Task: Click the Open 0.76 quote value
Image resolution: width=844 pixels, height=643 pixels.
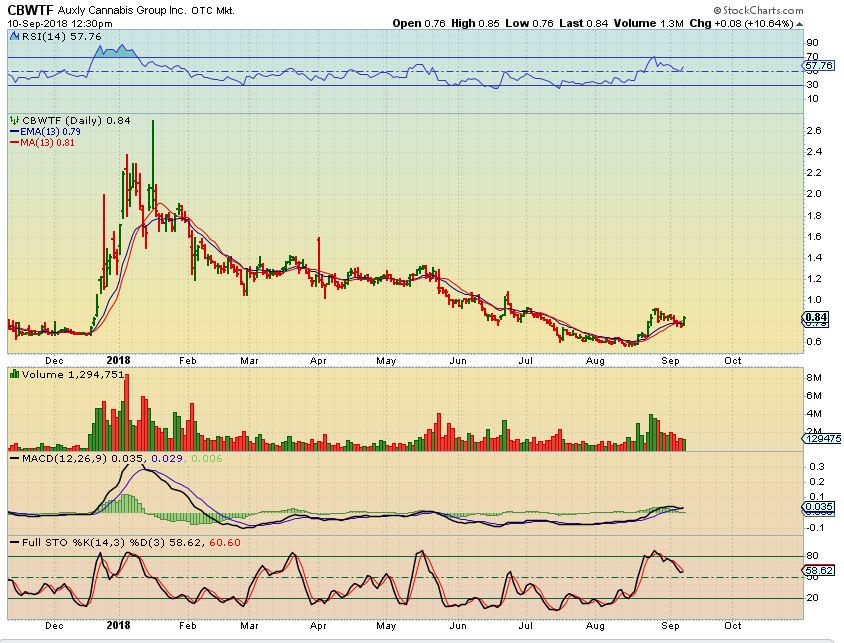Action: tap(419, 23)
